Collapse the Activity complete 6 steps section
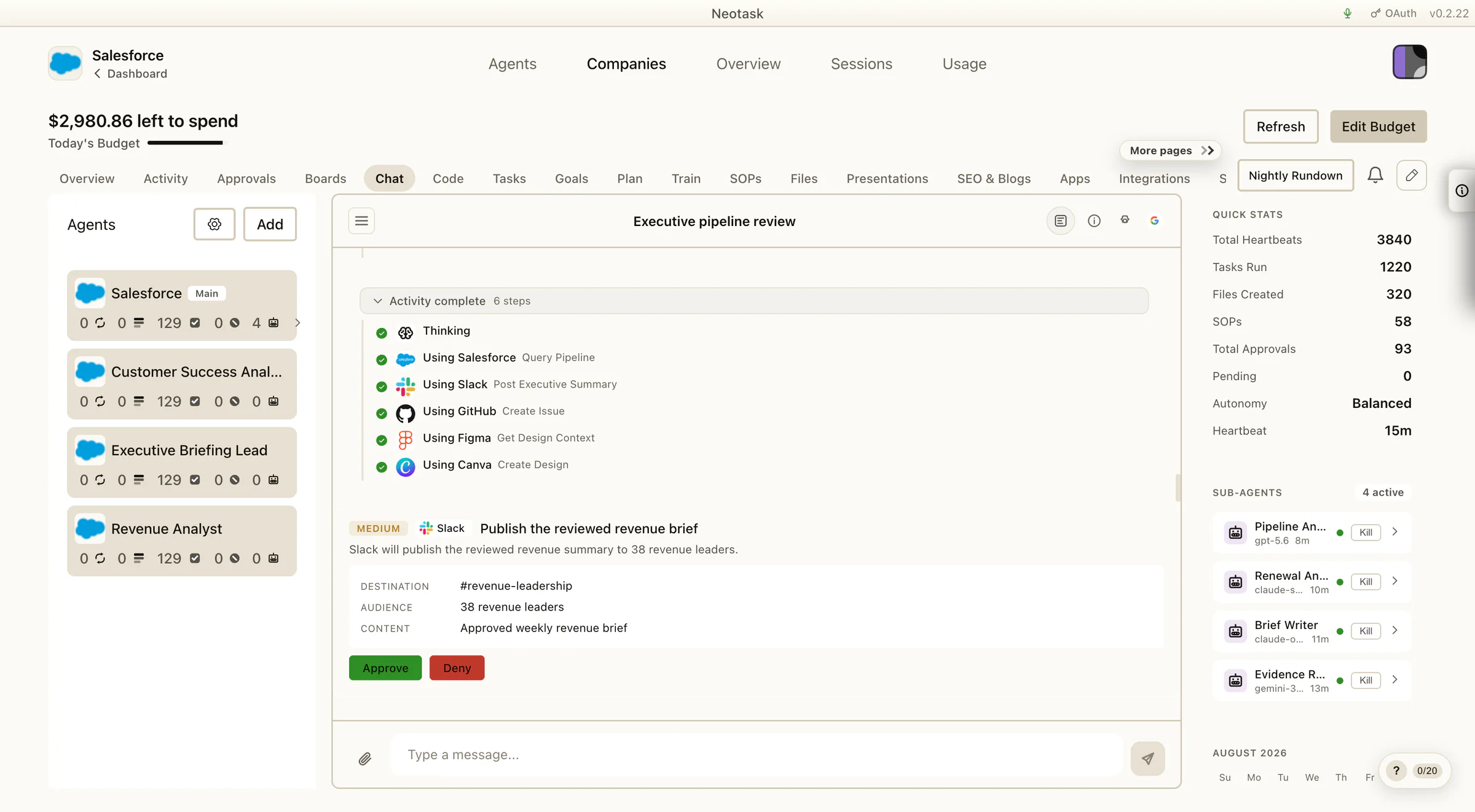This screenshot has height=812, width=1475. coord(753,301)
